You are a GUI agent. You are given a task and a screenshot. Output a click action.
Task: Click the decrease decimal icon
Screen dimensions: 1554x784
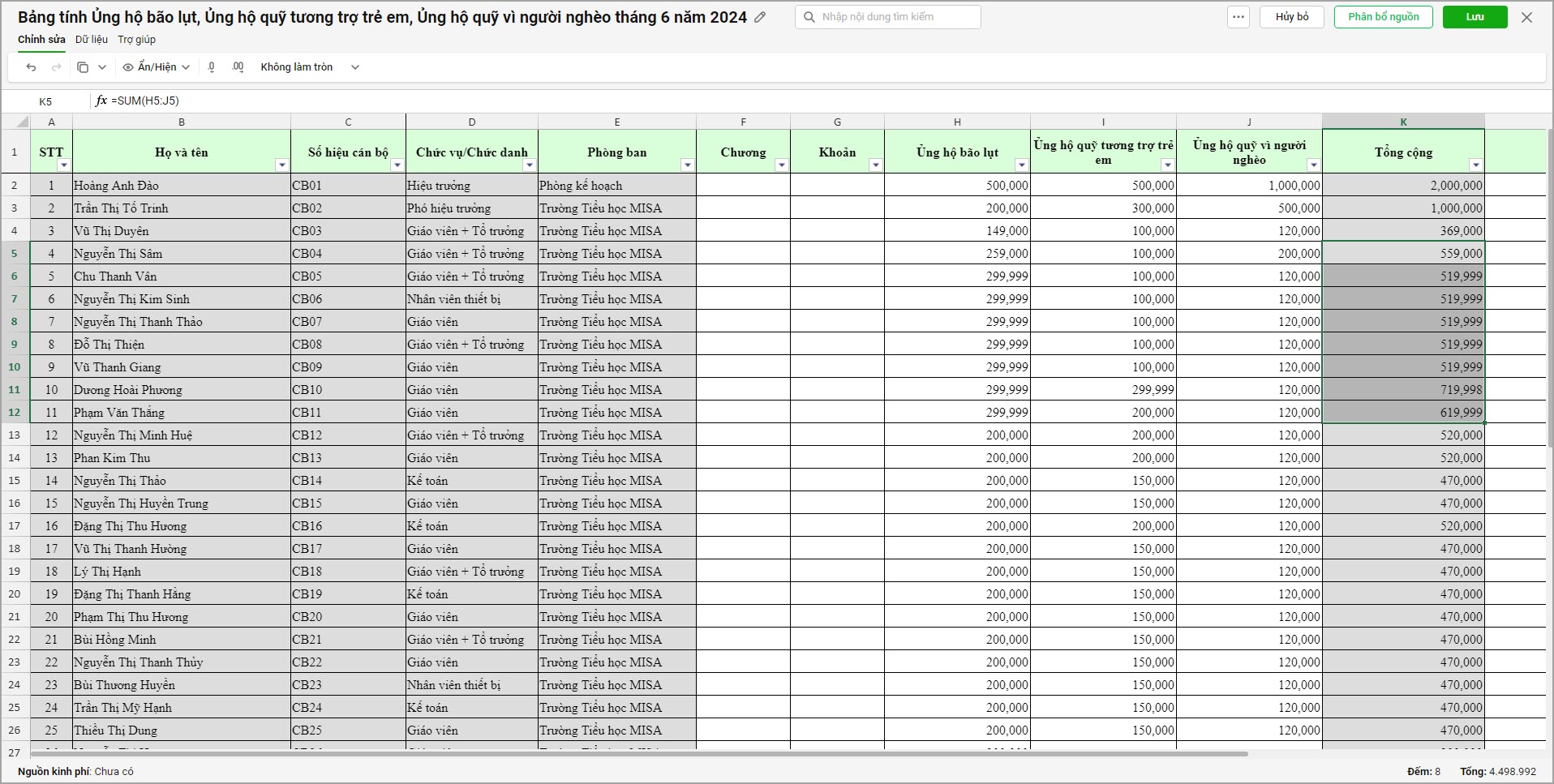tap(212, 67)
